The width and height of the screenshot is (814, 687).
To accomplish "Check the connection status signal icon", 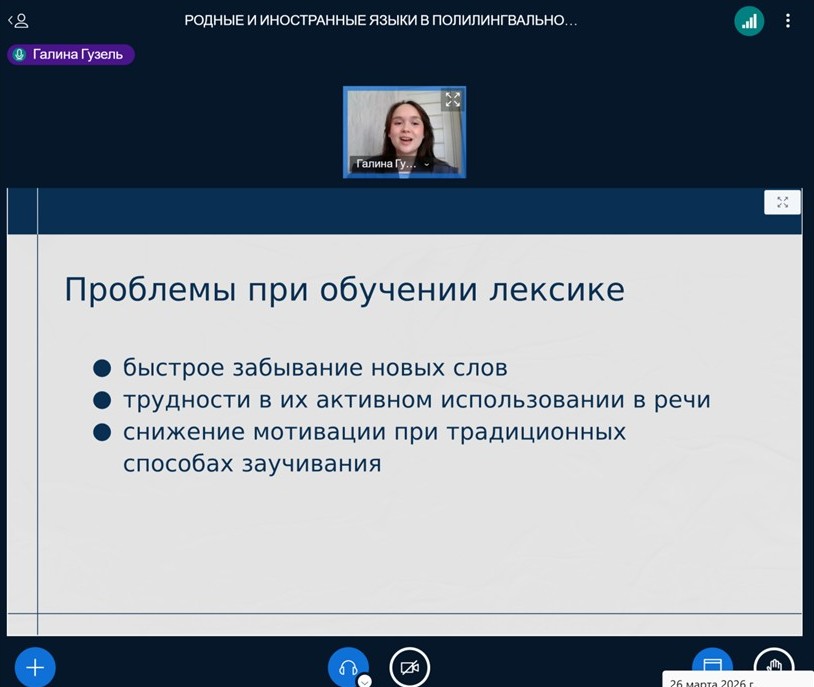I will click(748, 21).
